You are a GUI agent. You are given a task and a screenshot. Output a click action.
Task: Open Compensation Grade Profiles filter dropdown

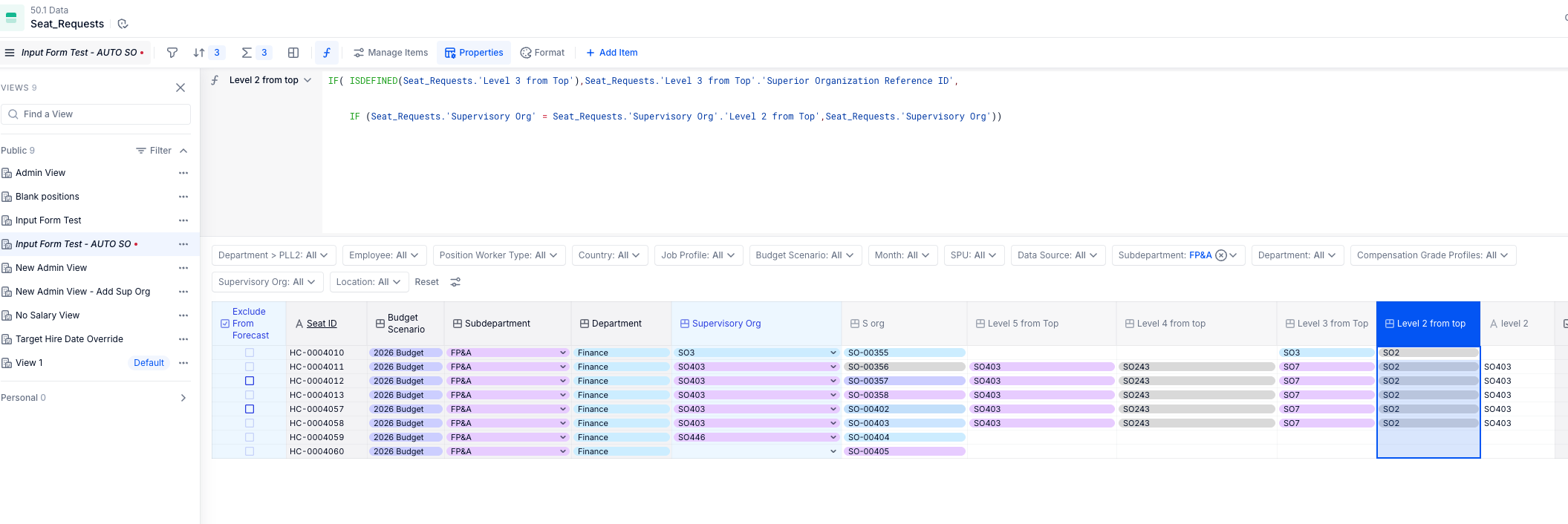(x=1433, y=255)
